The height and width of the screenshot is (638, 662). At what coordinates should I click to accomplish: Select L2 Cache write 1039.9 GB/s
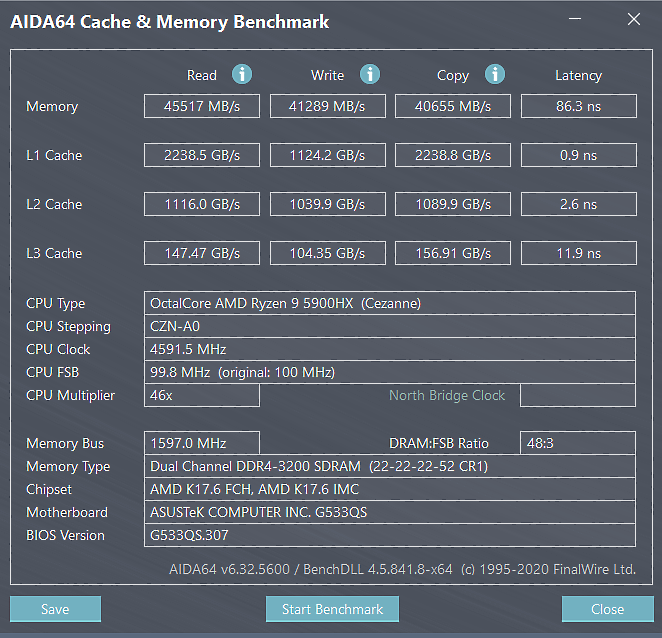pos(328,204)
